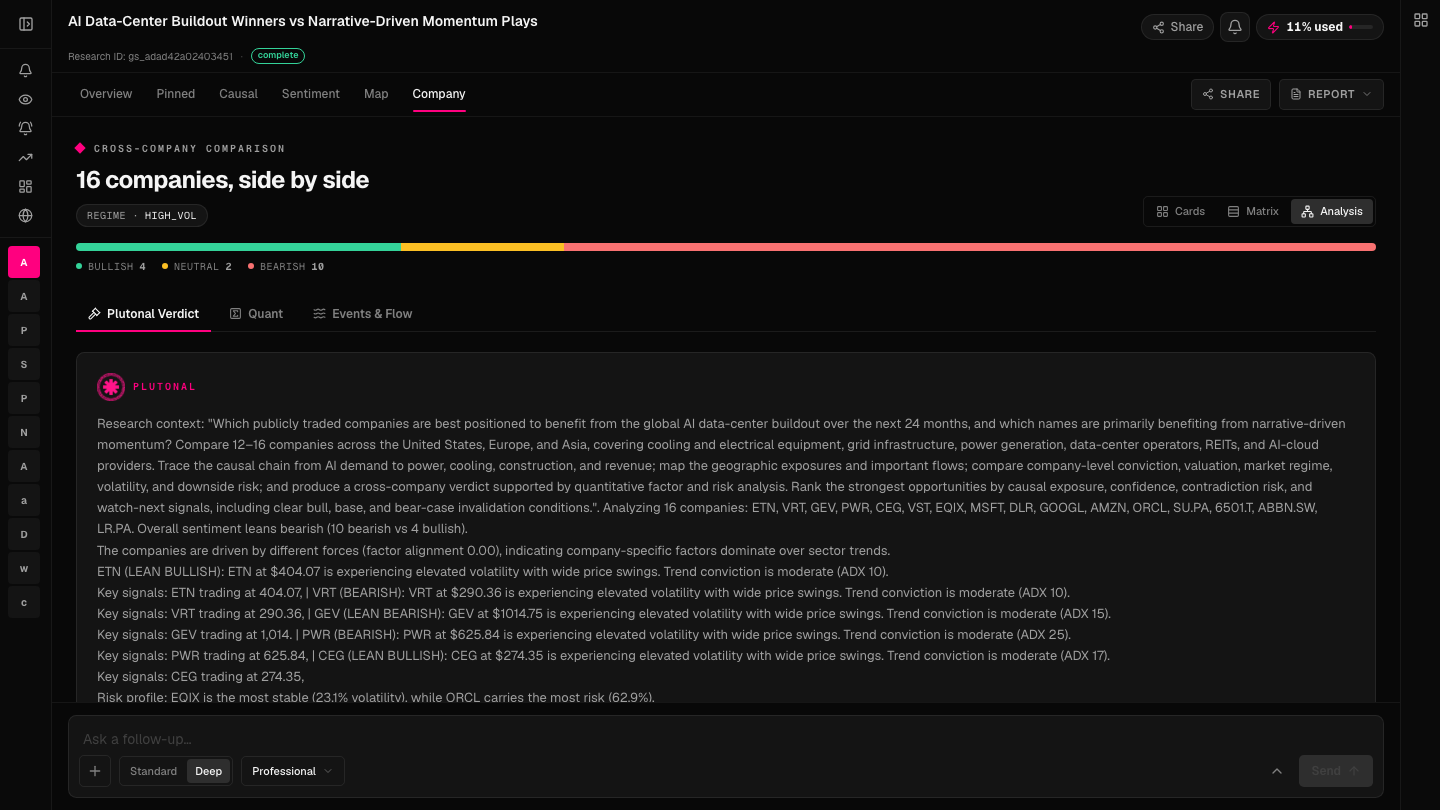Image resolution: width=1440 pixels, height=810 pixels.
Task: Switch to the Map tab
Action: click(376, 94)
